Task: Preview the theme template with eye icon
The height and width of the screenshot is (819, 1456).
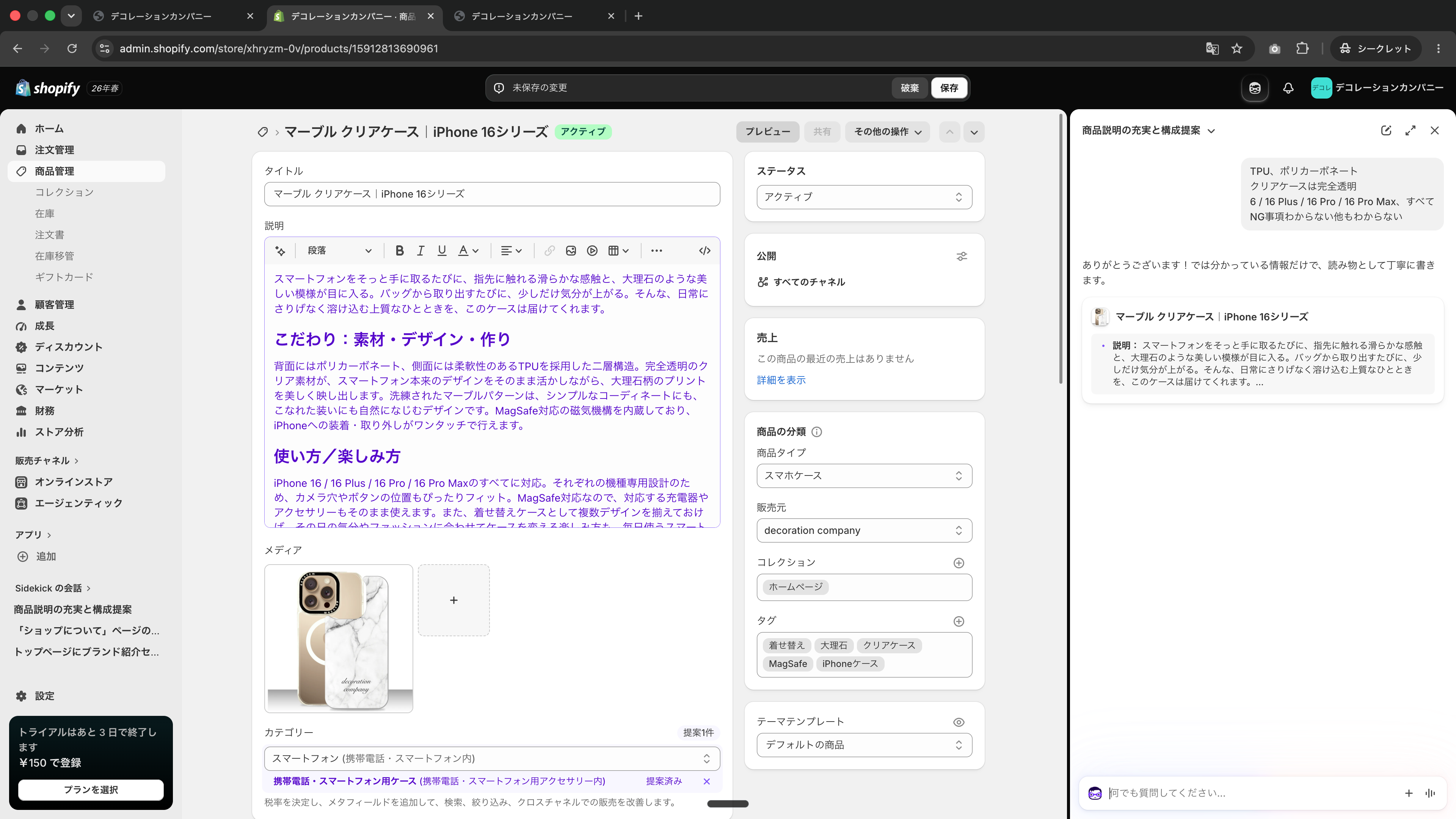Action: click(959, 722)
